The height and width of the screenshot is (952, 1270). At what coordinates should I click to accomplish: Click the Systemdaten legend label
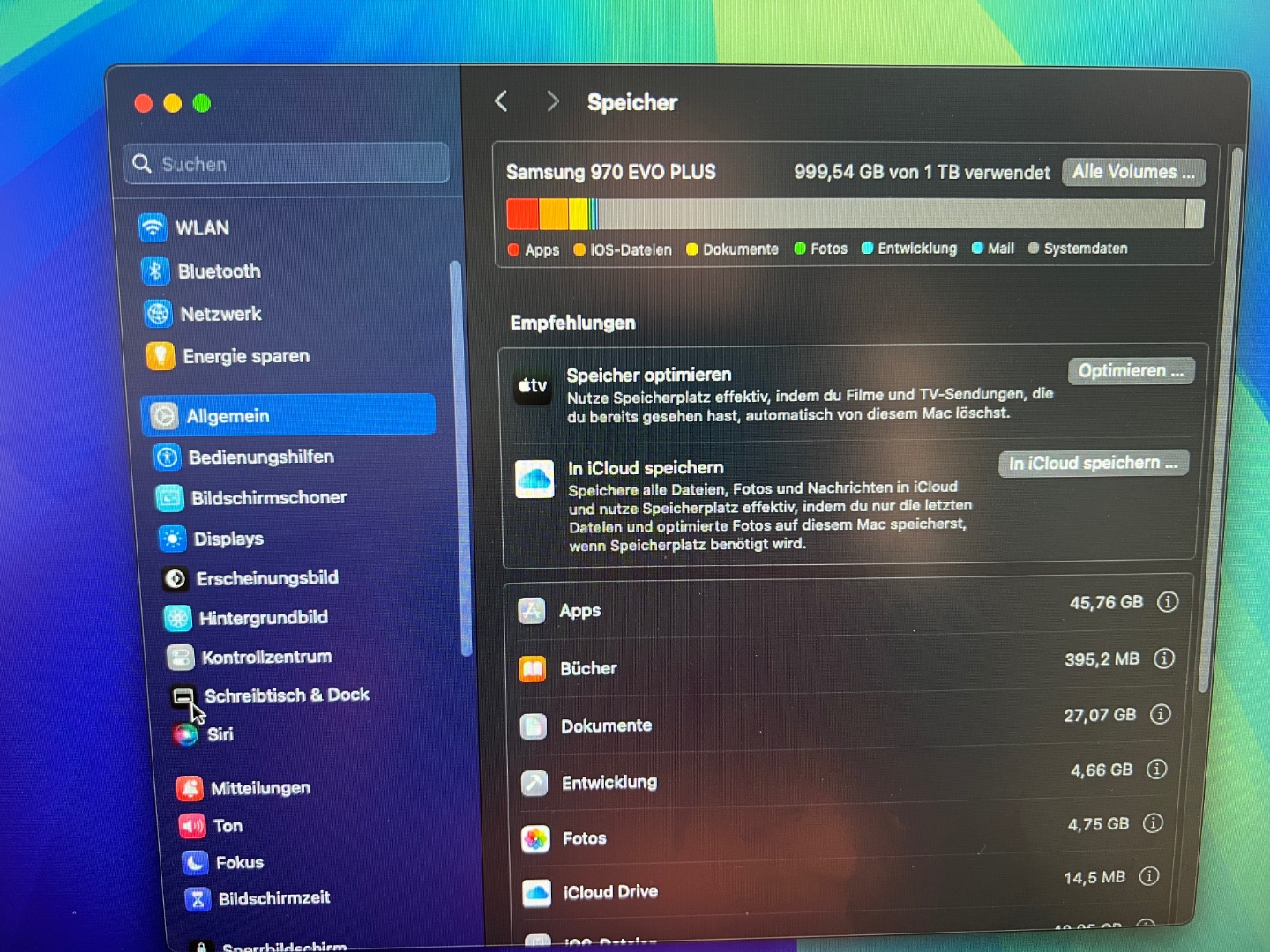click(x=1086, y=249)
